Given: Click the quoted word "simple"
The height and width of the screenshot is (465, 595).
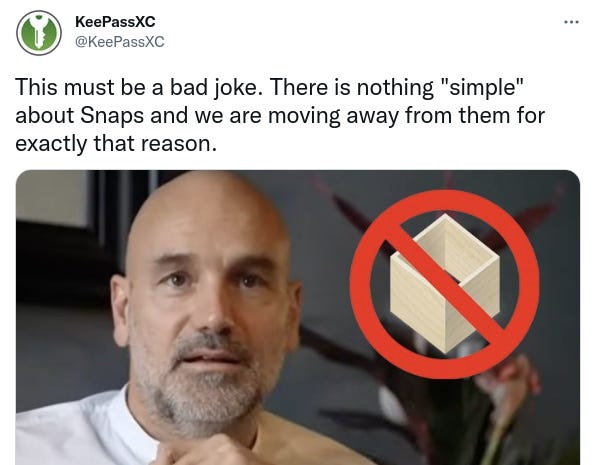Looking at the screenshot, I should (483, 87).
